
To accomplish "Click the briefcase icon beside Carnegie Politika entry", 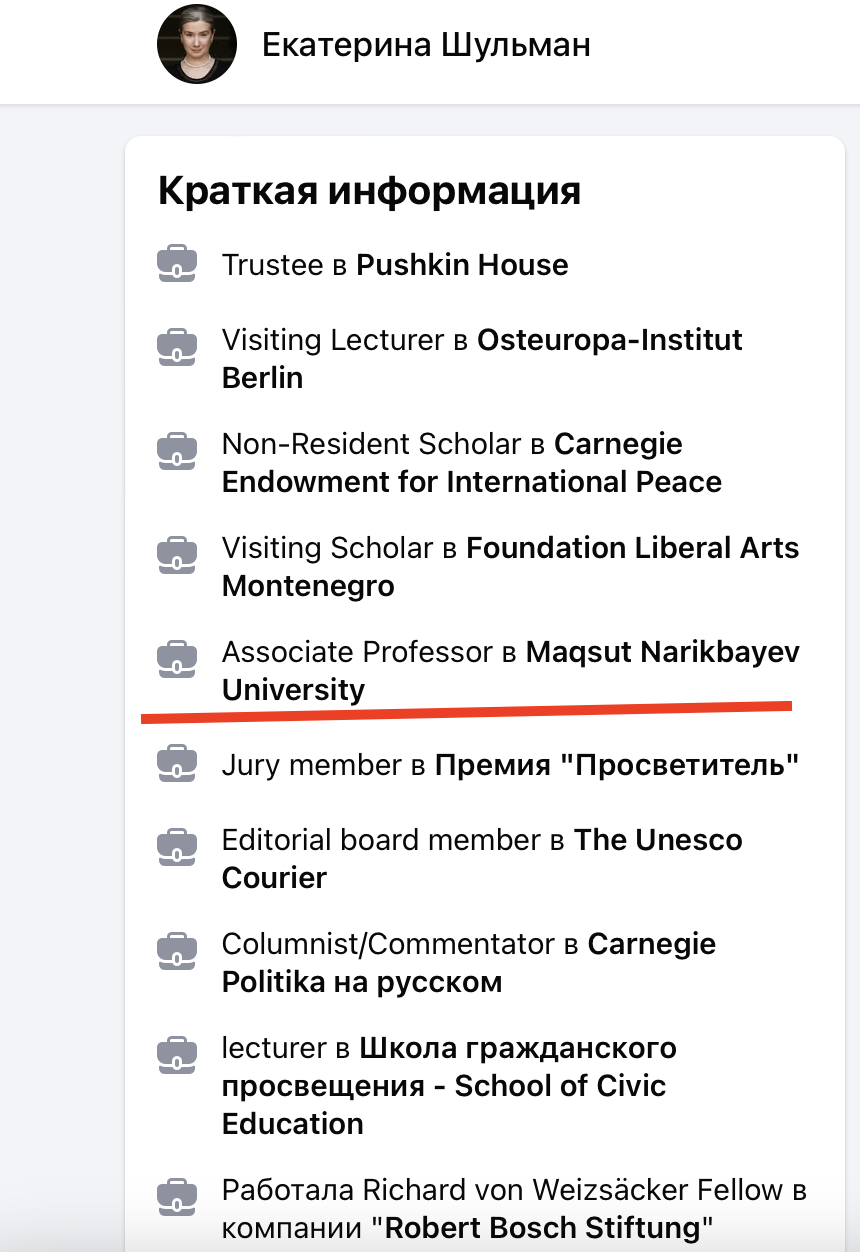I will coord(177,950).
